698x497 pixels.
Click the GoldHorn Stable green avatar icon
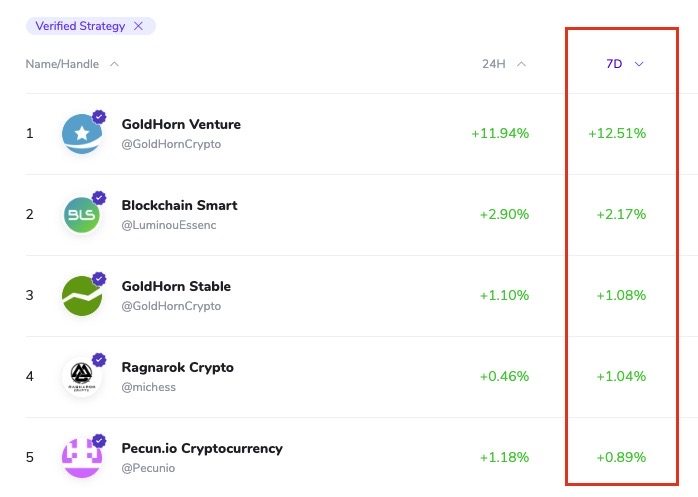point(81,296)
